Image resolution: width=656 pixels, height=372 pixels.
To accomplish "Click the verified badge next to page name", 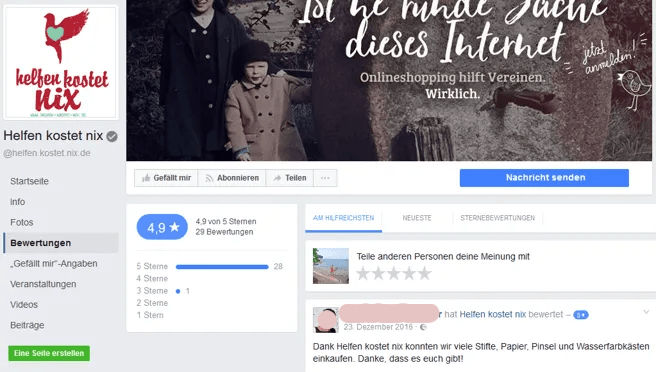I will (112, 136).
